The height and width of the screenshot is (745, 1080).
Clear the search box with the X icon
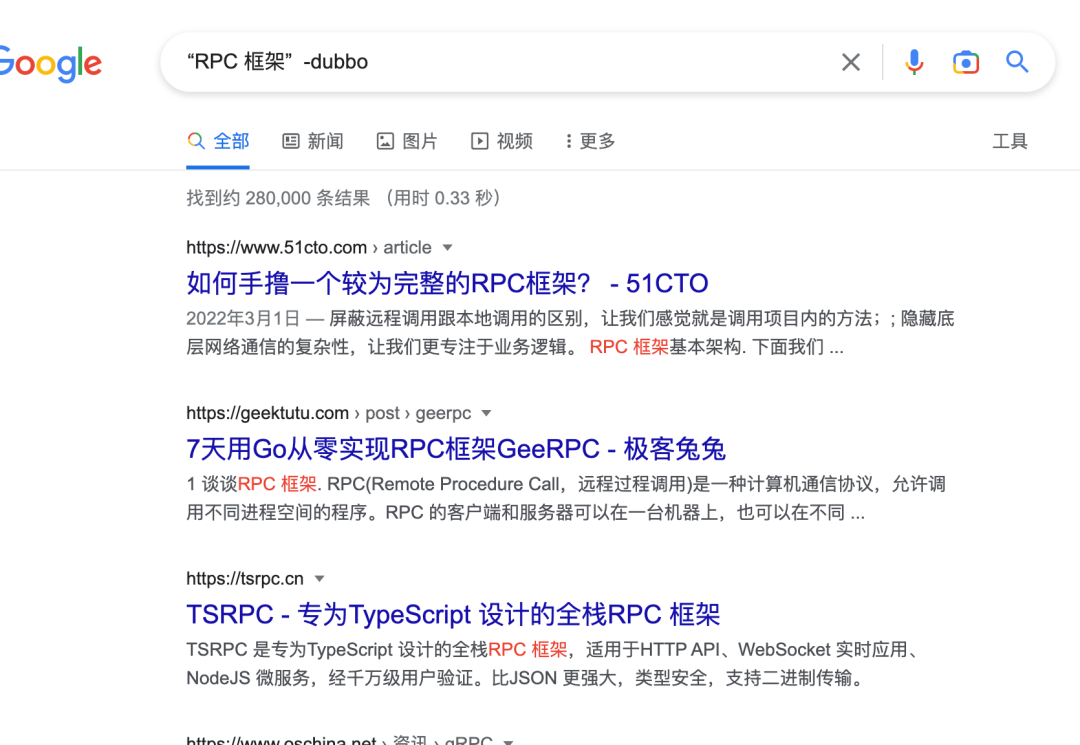pos(851,63)
